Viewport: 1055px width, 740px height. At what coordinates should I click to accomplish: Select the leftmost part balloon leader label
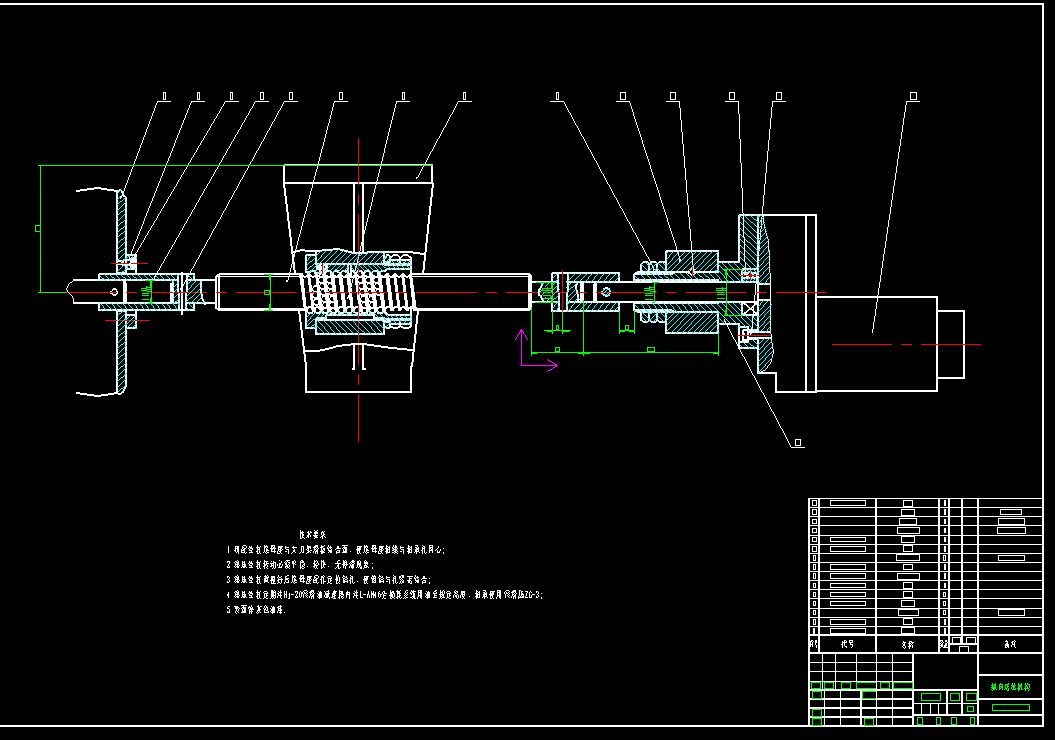click(163, 97)
